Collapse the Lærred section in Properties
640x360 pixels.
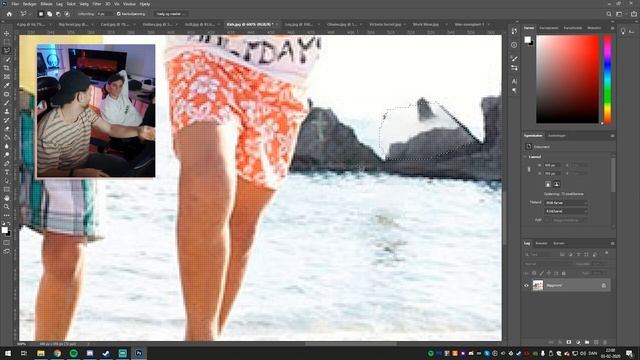(x=525, y=157)
